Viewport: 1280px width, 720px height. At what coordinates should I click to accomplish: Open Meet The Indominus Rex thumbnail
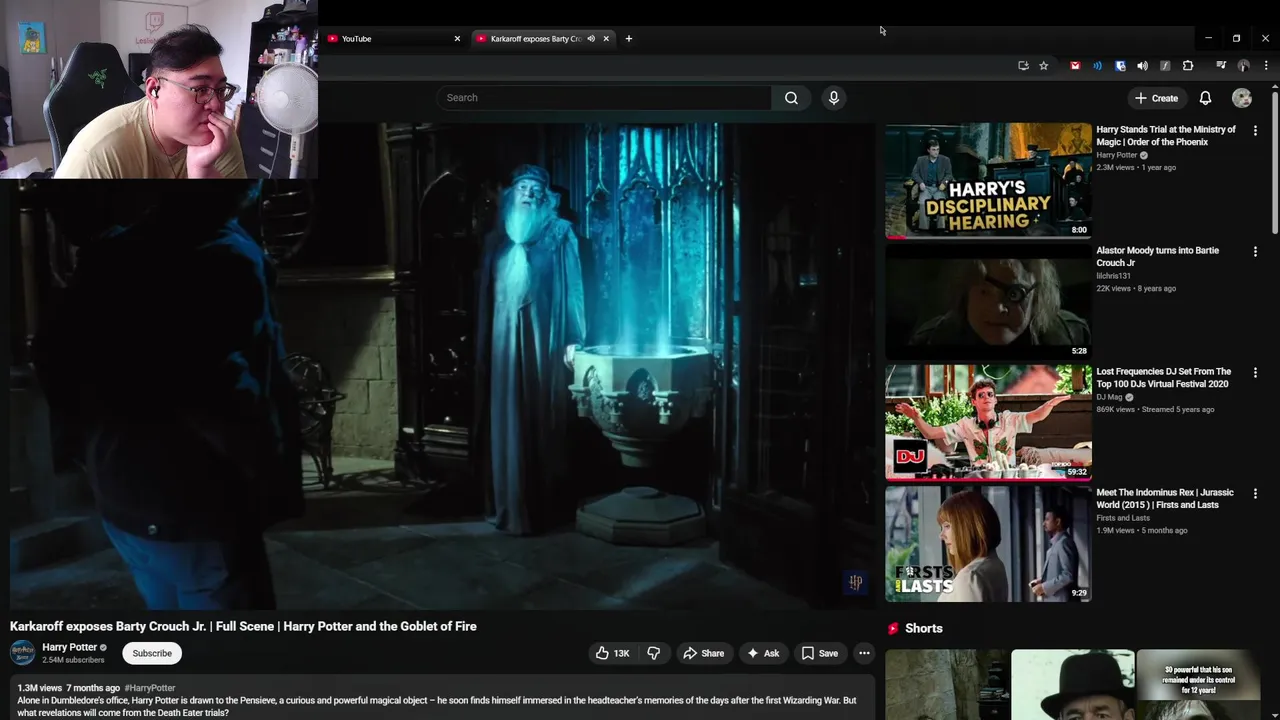tap(988, 544)
